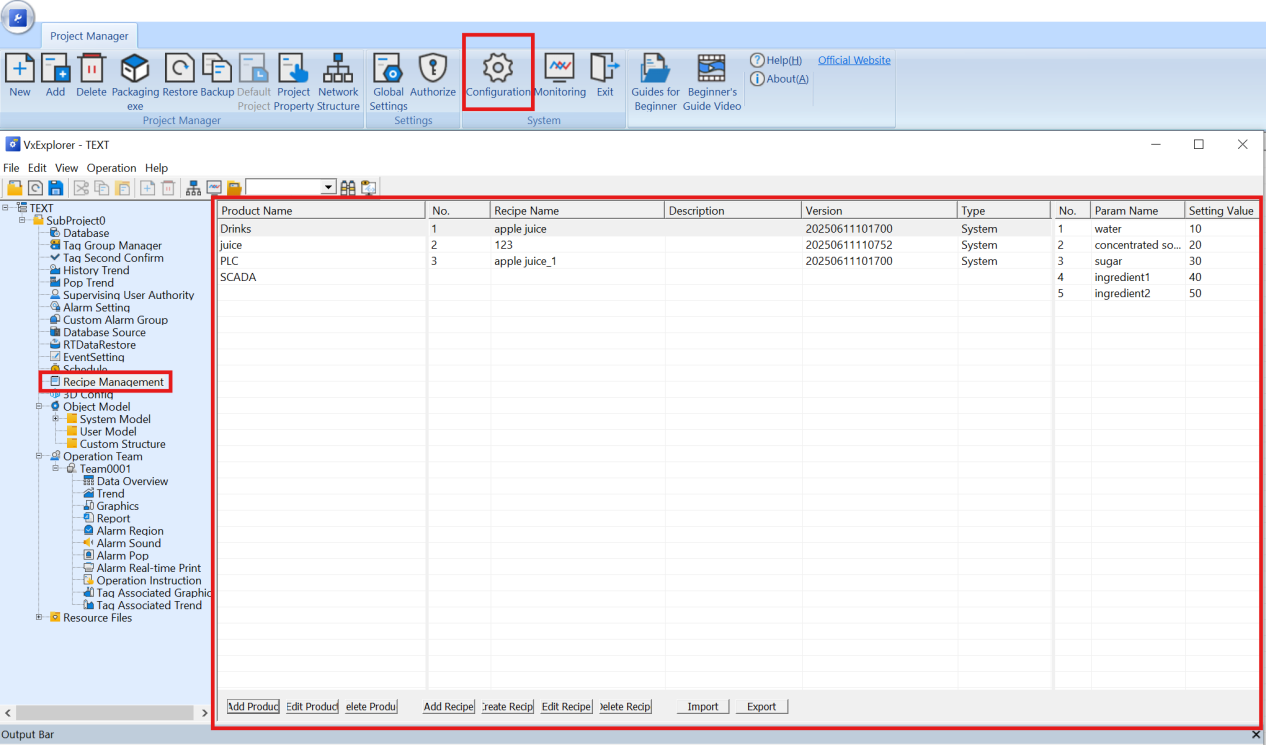Click the open folder toolbar icon in VxExplorer

pyautogui.click(x=15, y=188)
